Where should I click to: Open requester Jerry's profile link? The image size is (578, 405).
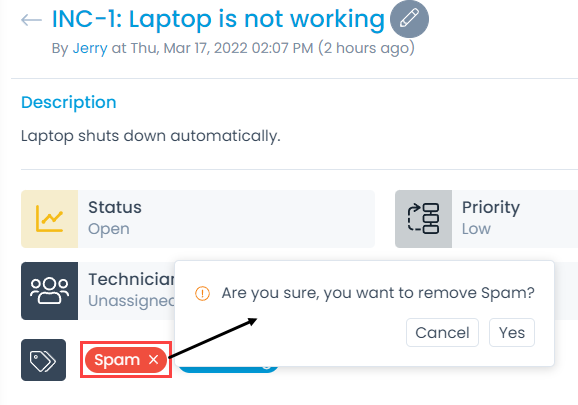(90, 48)
